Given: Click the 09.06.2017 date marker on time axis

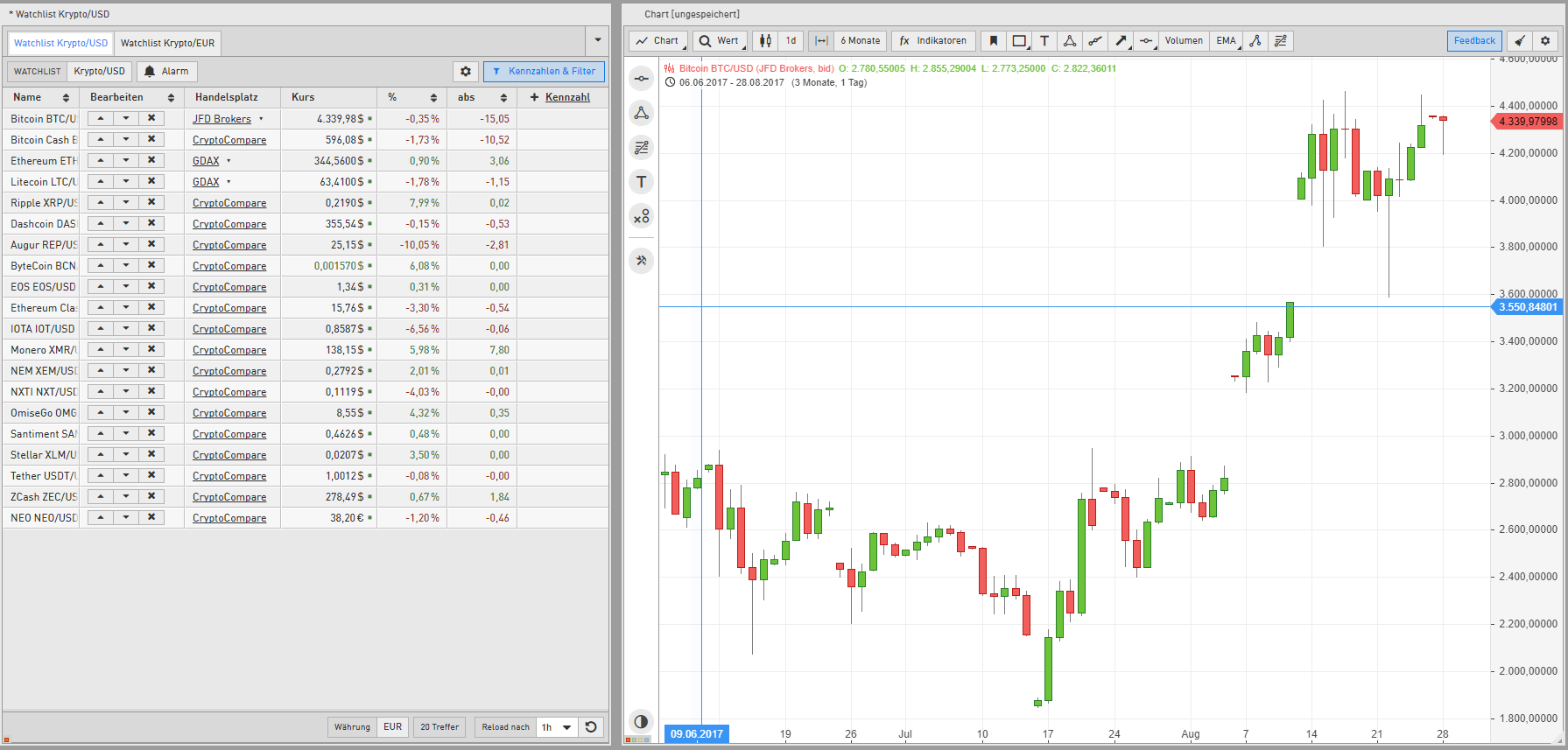Looking at the screenshot, I should pyautogui.click(x=697, y=734).
